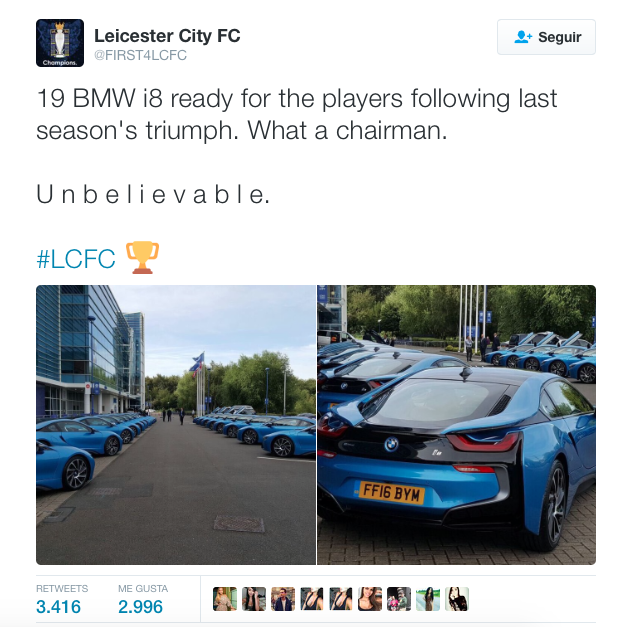This screenshot has height=627, width=624.
Task: Open fifth liker avatar in the row
Action: 341,599
